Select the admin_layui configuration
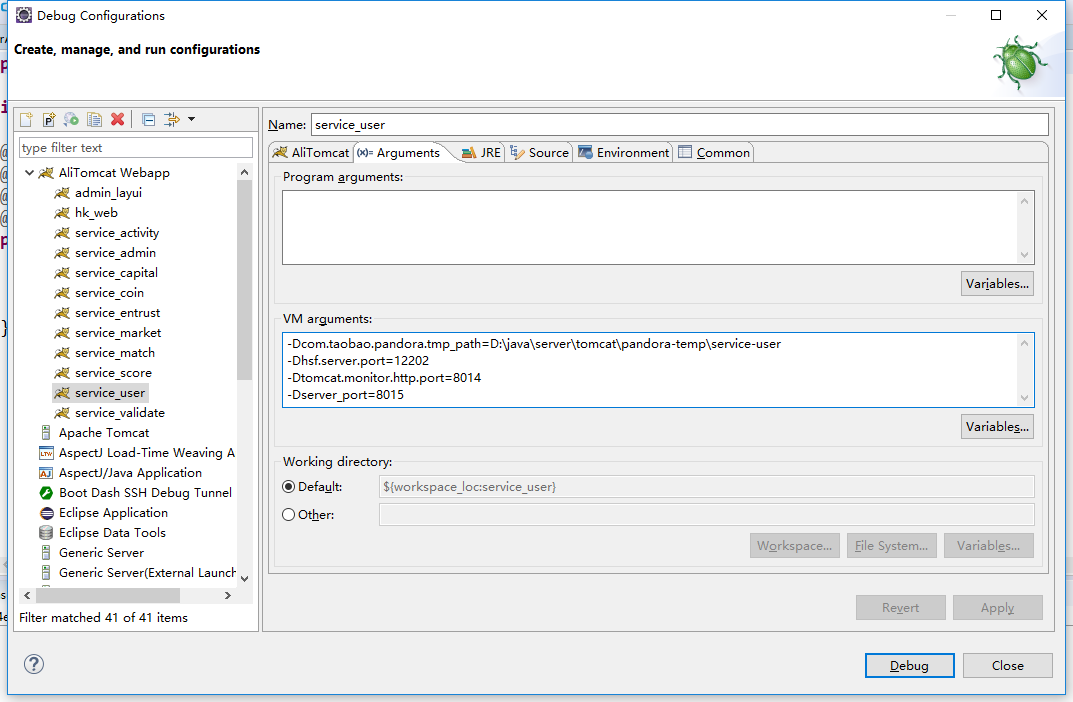This screenshot has height=702, width=1073. [108, 193]
